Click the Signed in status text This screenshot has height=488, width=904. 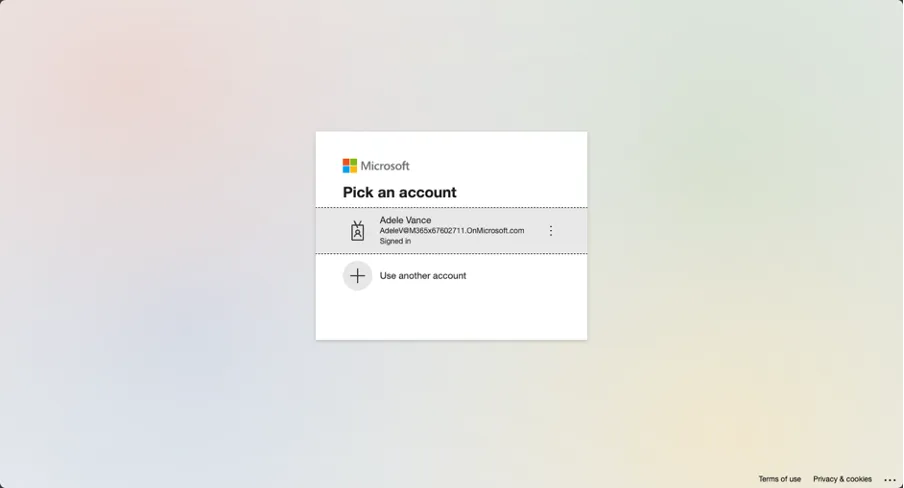point(395,241)
